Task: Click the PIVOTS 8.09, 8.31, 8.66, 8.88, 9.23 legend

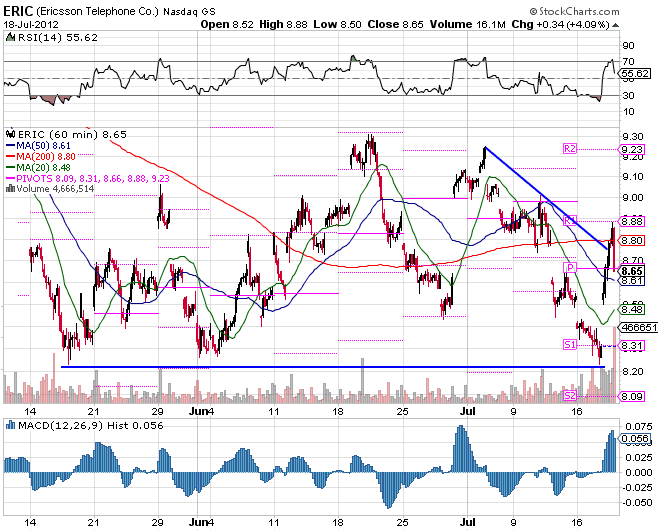Action: tap(93, 178)
